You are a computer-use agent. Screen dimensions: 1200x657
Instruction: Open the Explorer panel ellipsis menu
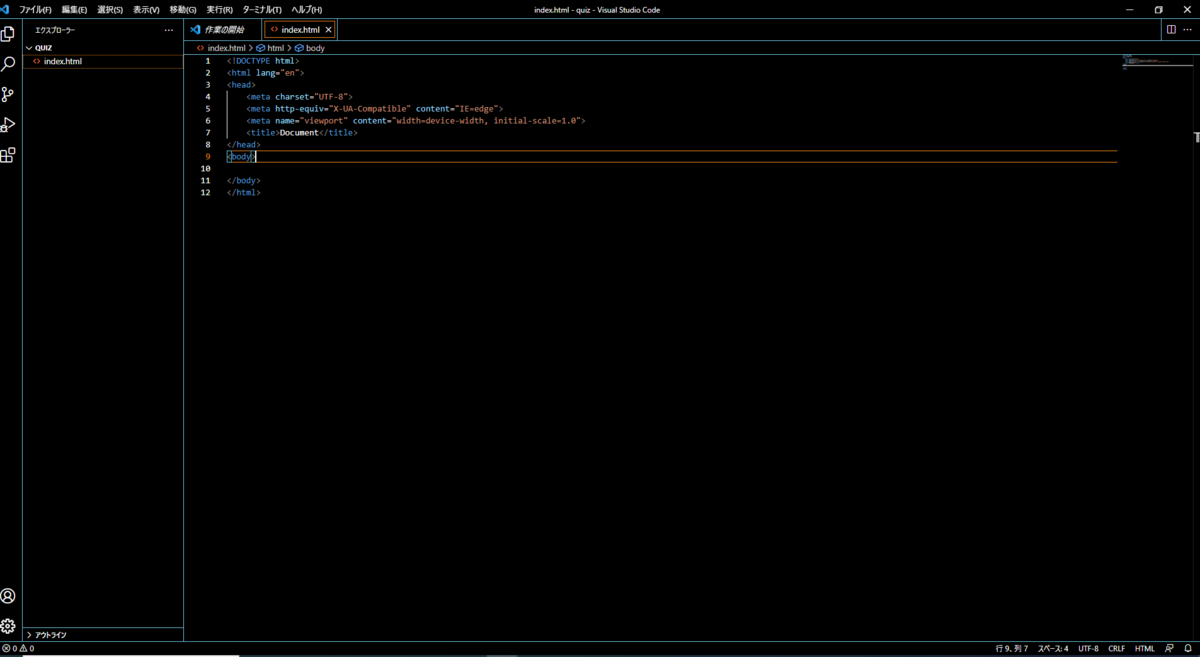tap(169, 30)
